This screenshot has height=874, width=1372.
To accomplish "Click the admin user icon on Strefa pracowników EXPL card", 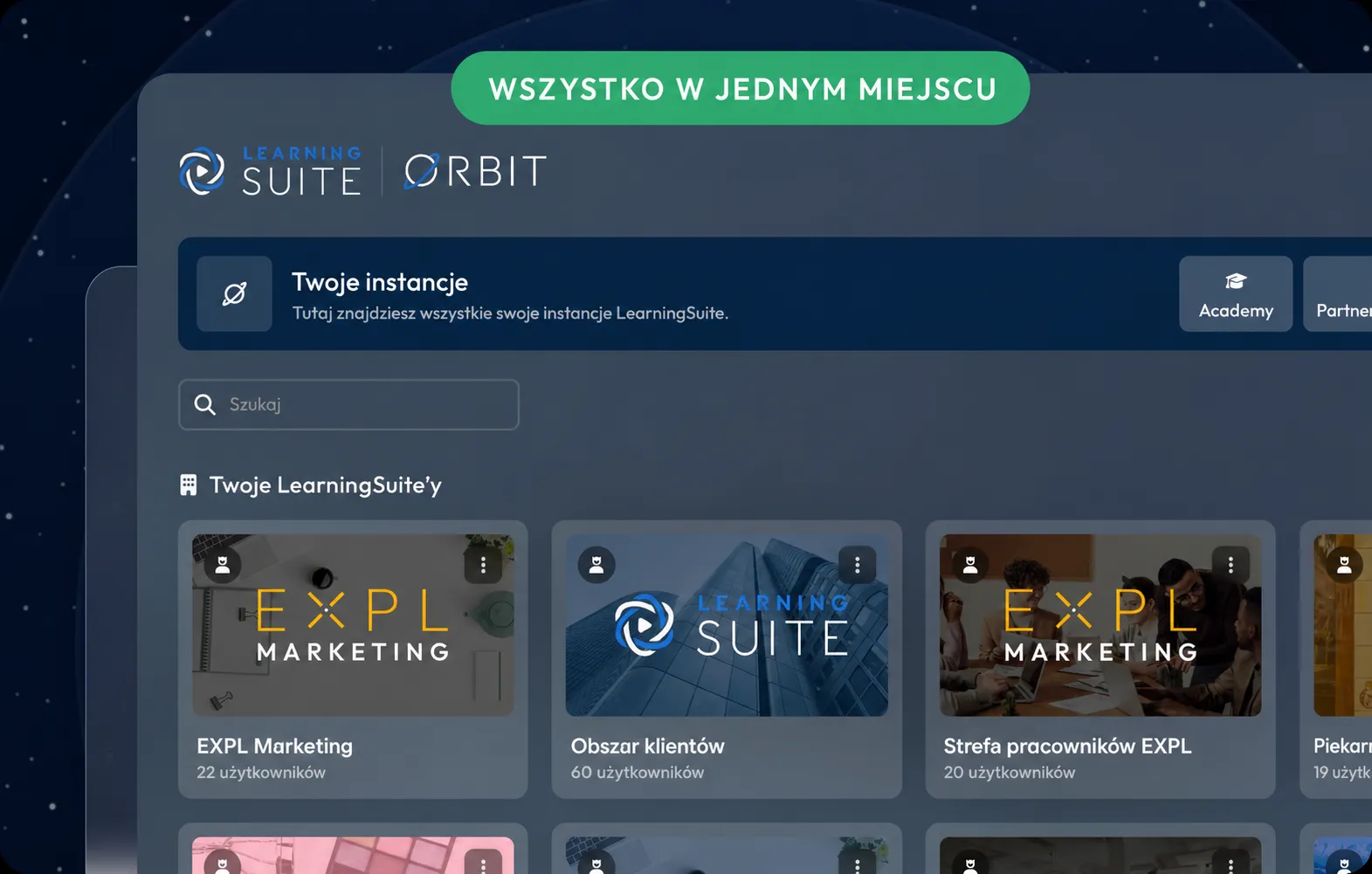I will click(x=970, y=565).
